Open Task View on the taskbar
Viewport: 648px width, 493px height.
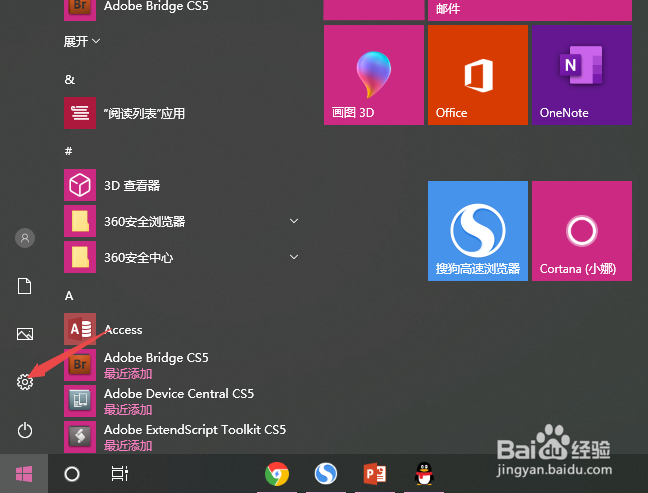[x=120, y=474]
